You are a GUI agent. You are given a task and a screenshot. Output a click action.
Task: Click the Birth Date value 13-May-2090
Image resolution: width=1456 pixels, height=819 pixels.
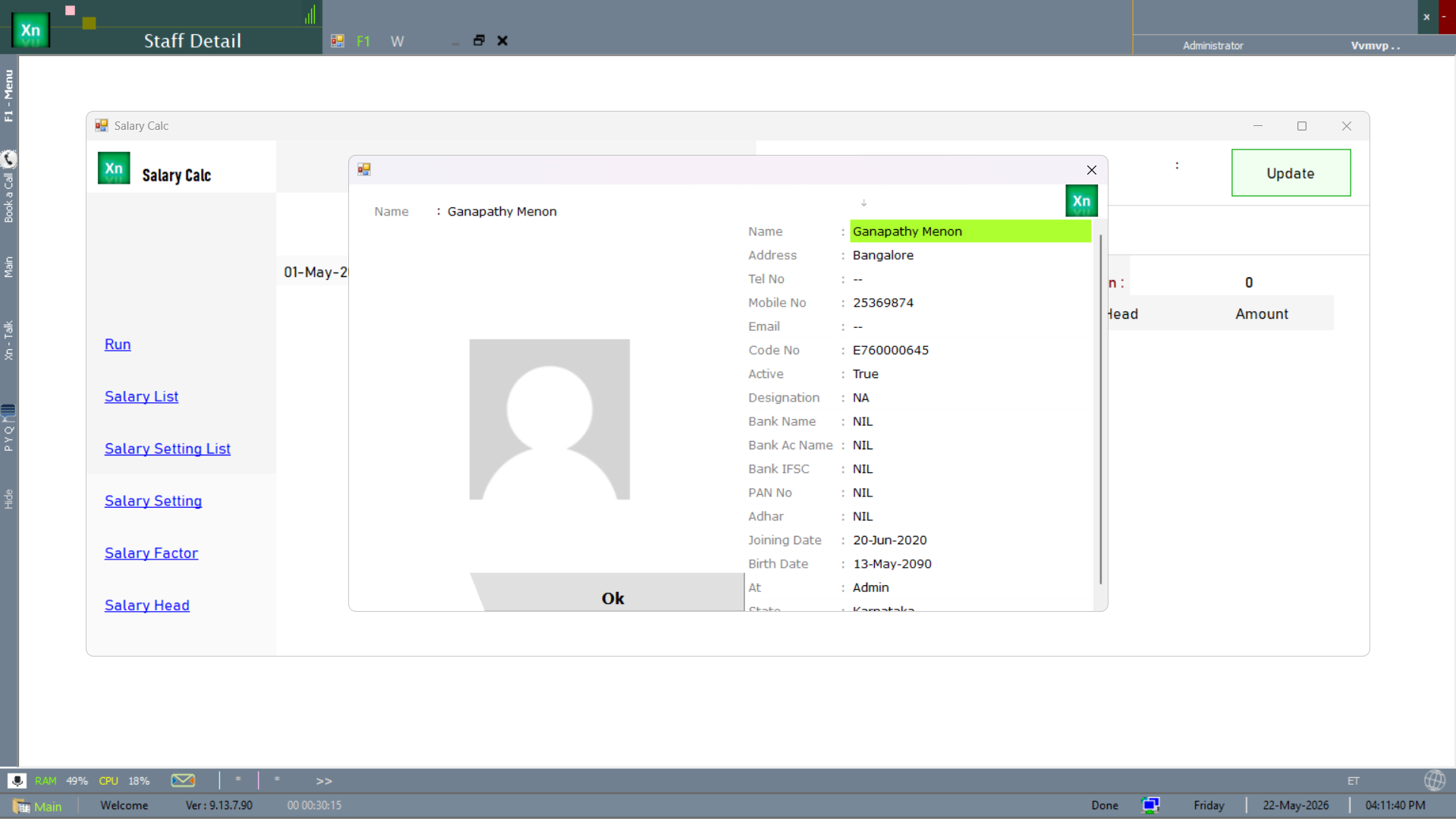pyautogui.click(x=892, y=564)
